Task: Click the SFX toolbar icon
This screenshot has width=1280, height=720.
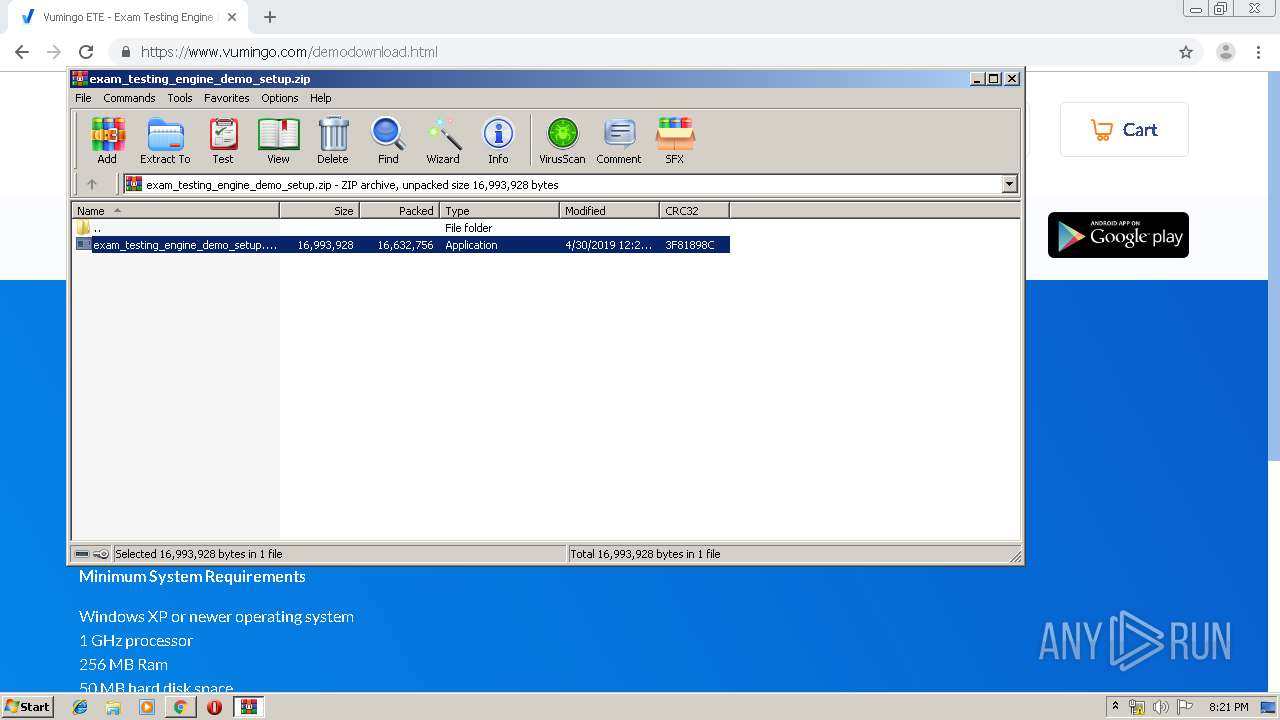Action: [x=675, y=140]
